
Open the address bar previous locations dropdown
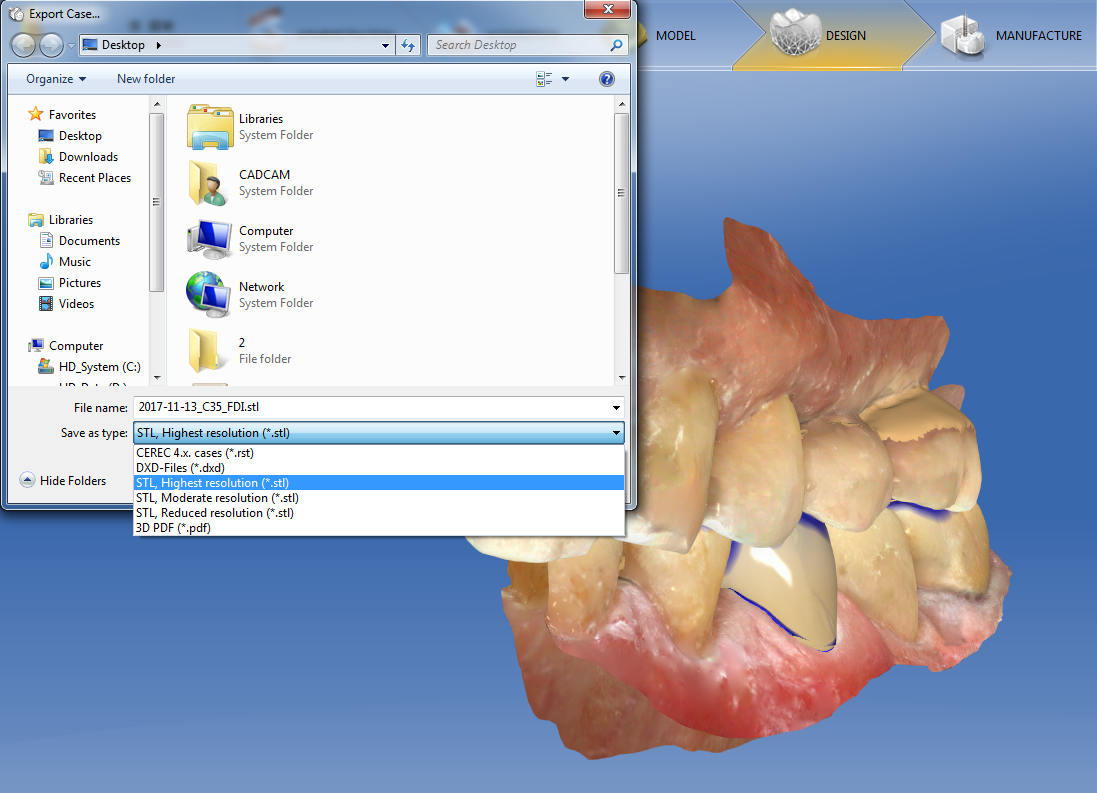[385, 45]
